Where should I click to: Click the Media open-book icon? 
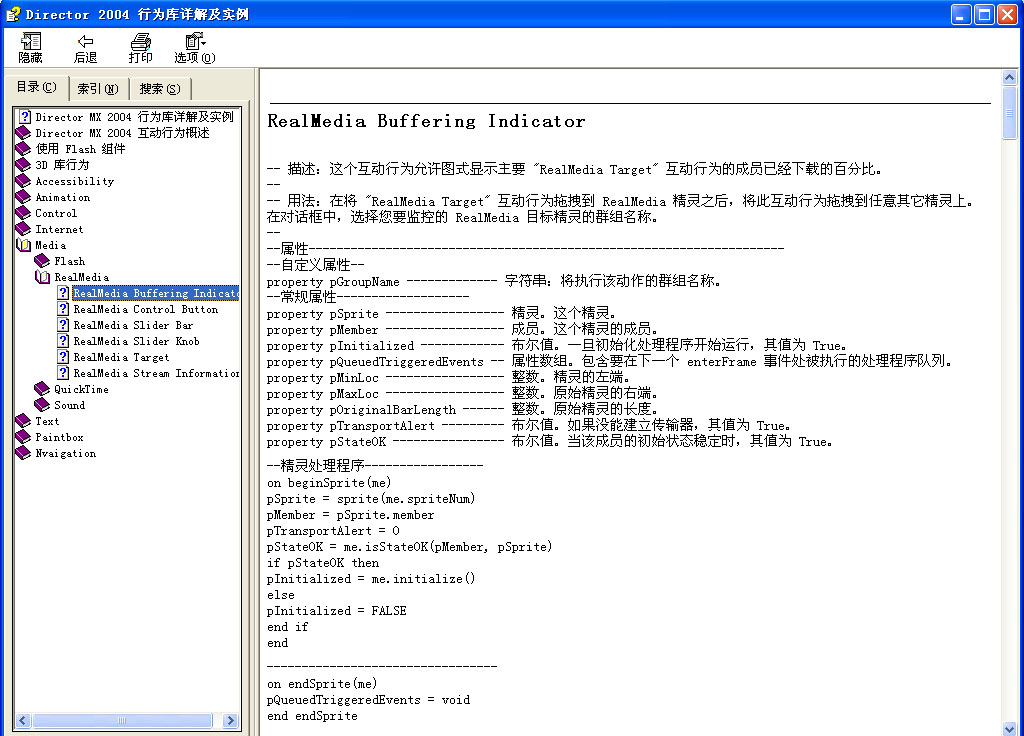click(x=24, y=245)
